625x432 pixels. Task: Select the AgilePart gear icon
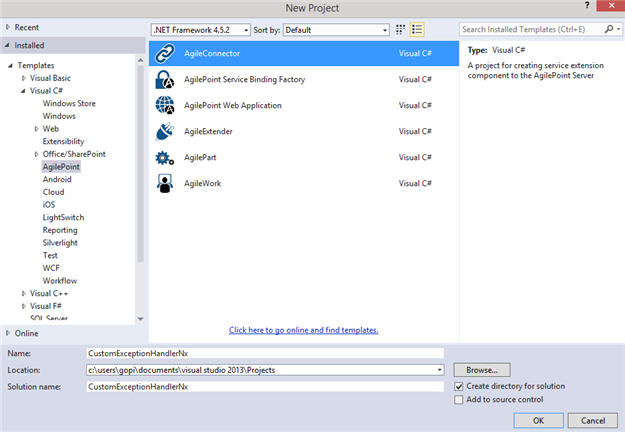pyautogui.click(x=165, y=157)
